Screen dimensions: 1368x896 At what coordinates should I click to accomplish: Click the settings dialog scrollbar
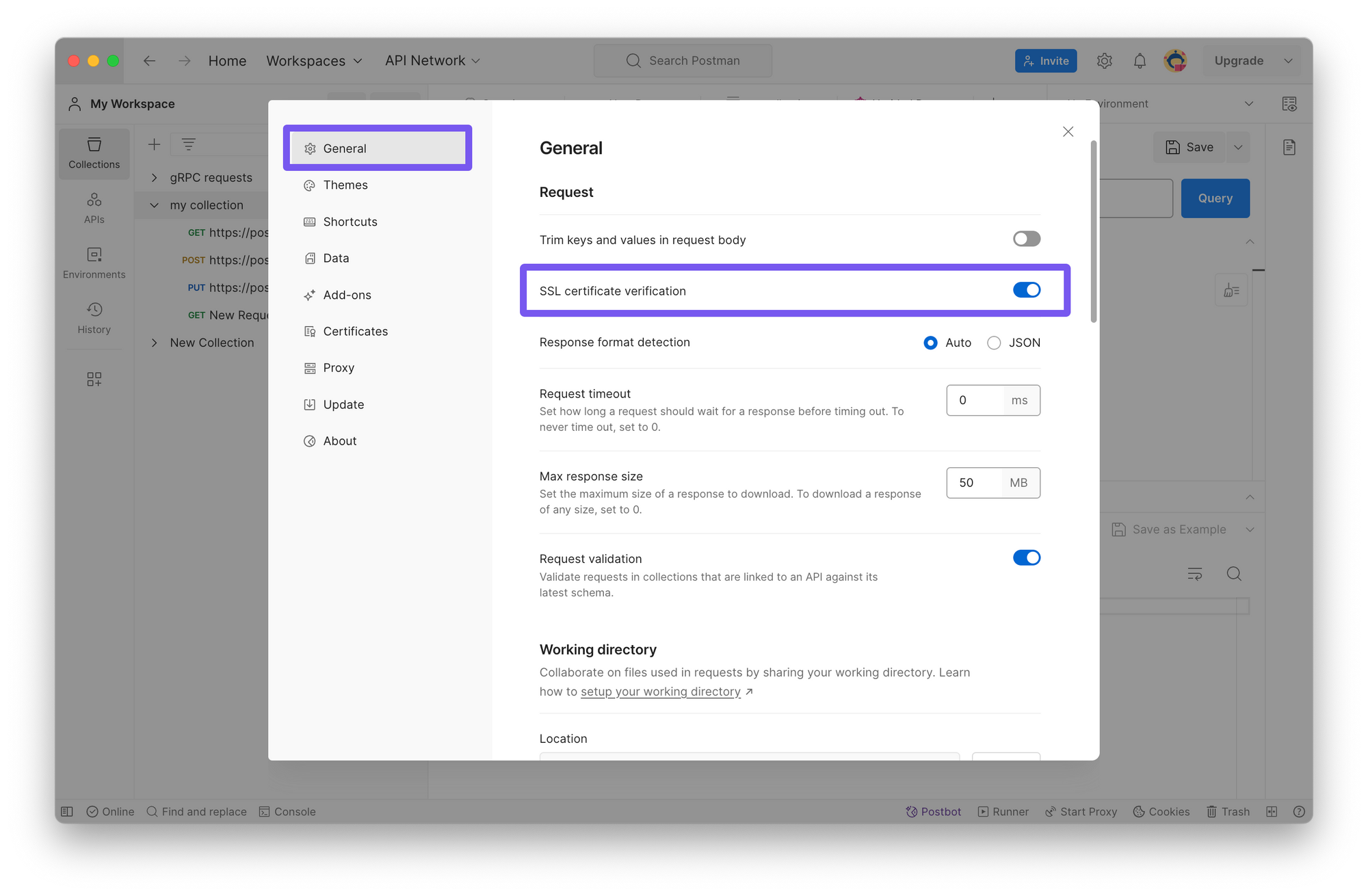click(x=1094, y=231)
